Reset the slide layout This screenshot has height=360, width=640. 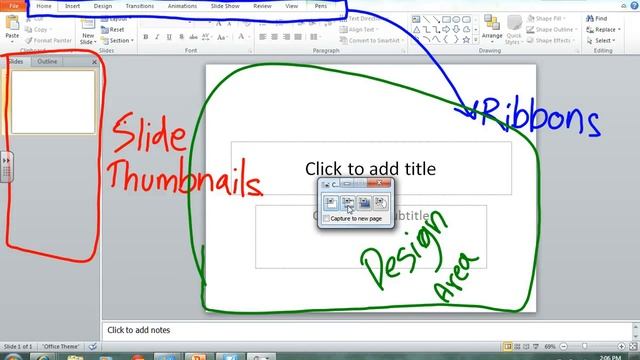coord(113,29)
